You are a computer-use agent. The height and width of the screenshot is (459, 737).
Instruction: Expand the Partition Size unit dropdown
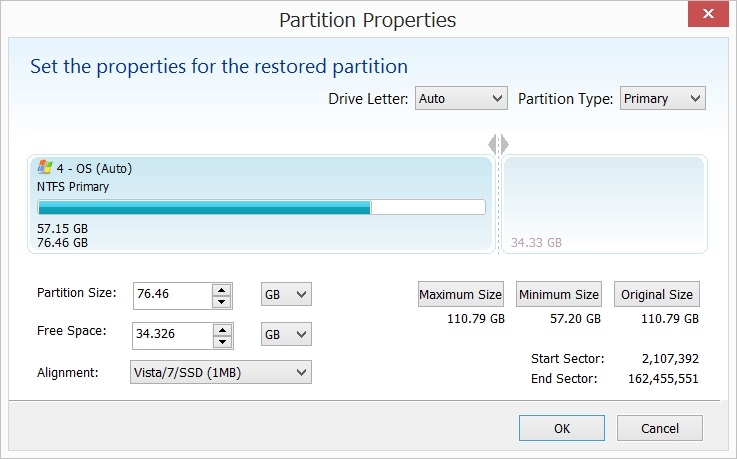click(286, 295)
